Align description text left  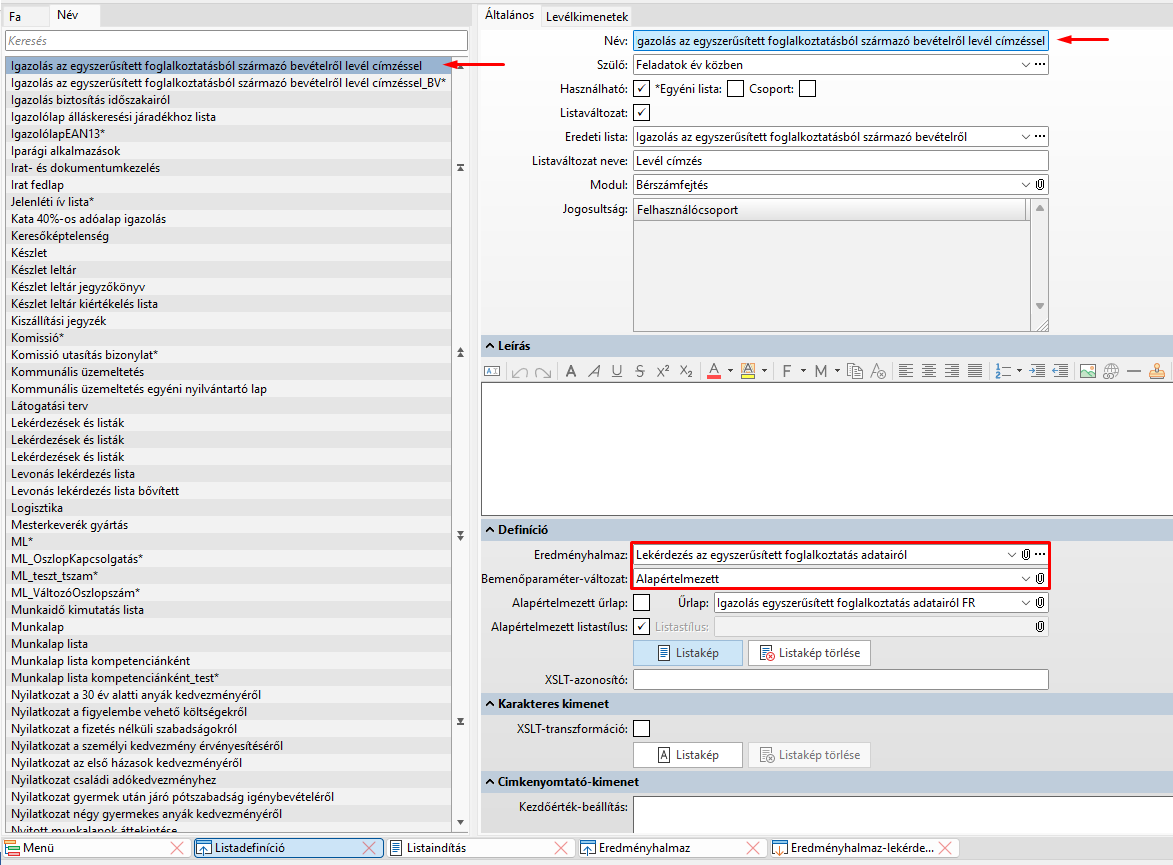click(906, 371)
